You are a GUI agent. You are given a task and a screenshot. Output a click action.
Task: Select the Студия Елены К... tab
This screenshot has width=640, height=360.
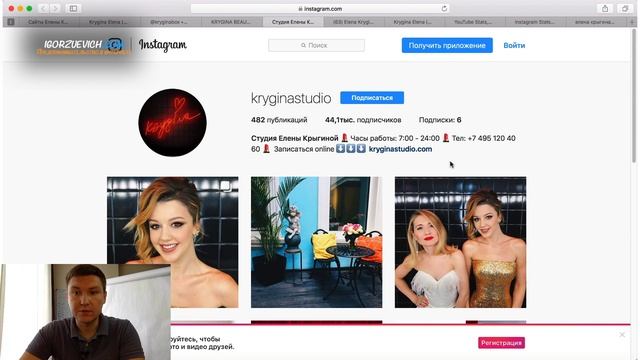point(293,22)
